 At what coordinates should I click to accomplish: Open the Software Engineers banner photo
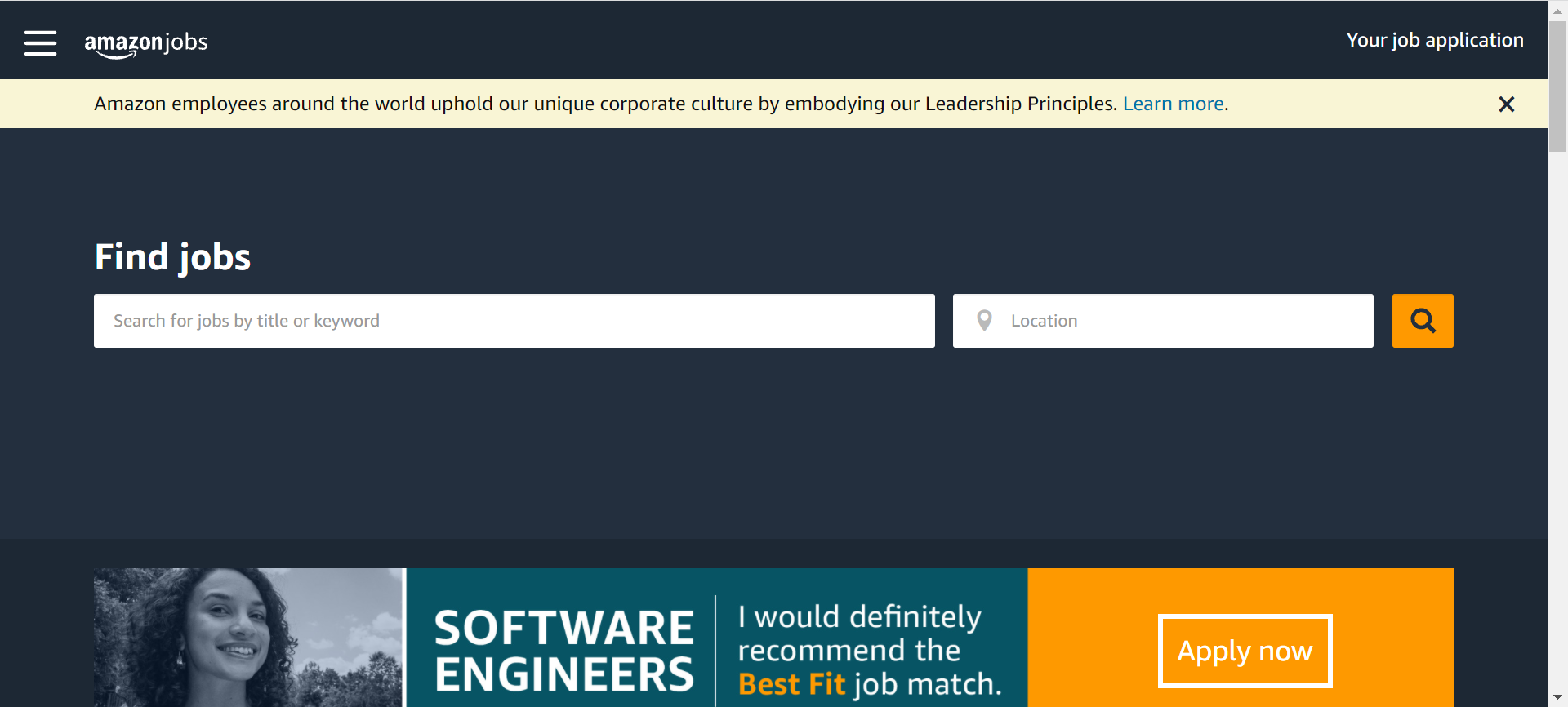[249, 638]
